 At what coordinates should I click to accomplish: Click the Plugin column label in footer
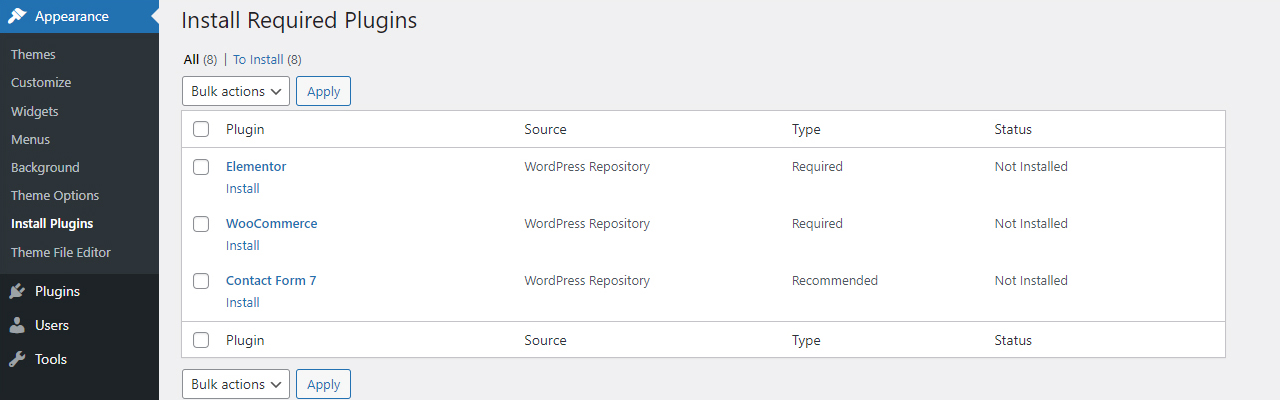pyautogui.click(x=245, y=340)
